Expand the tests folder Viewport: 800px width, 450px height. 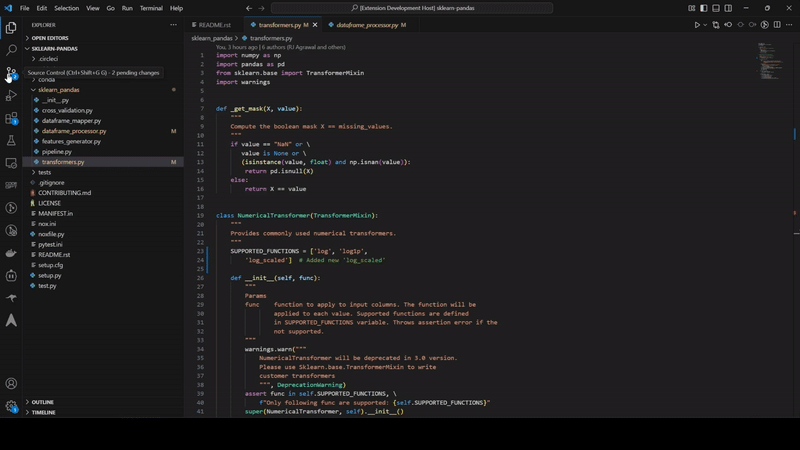click(x=45, y=172)
